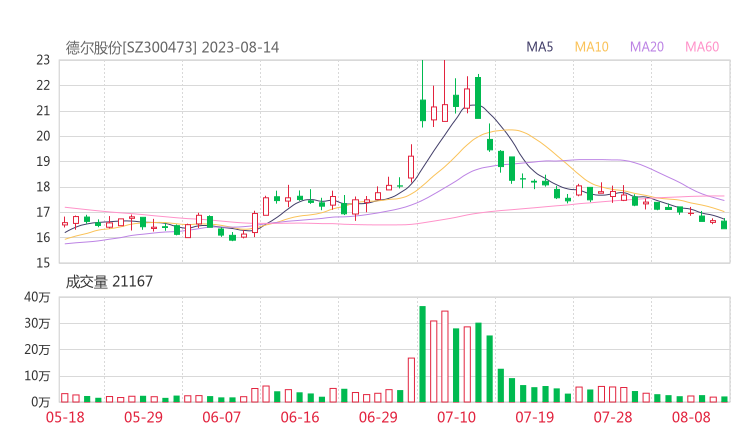Click the 07-19 date axis label
The height and width of the screenshot is (440, 740).
535,417
